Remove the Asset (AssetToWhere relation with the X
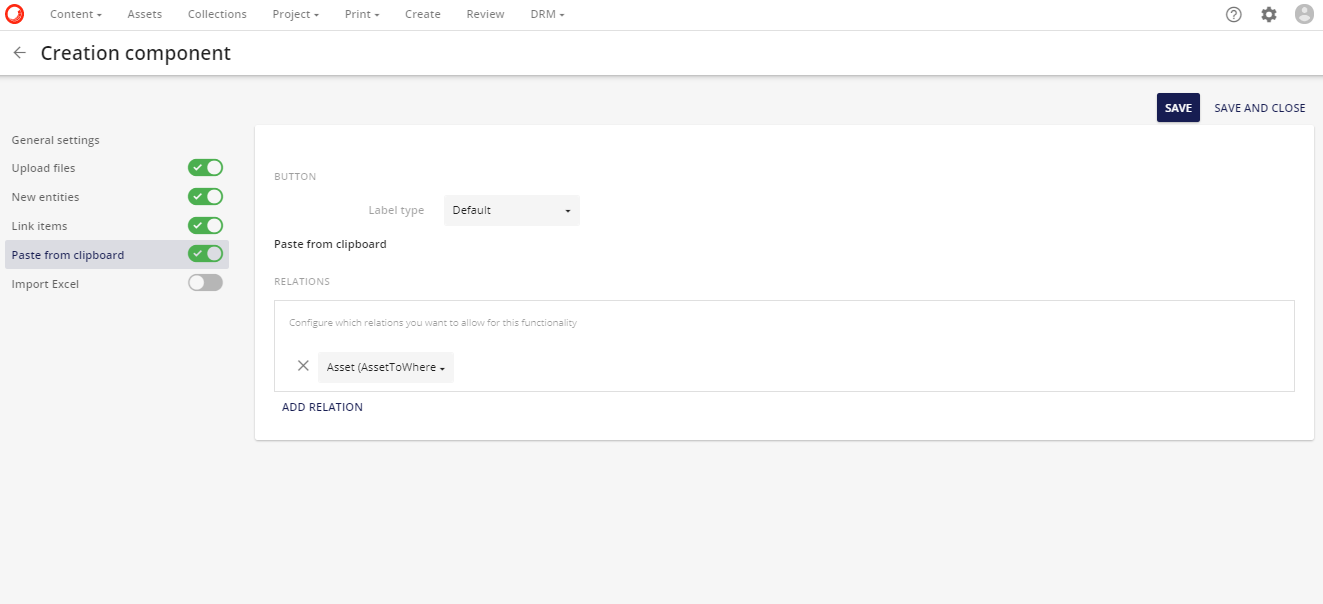This screenshot has height=604, width=1323. [x=303, y=366]
